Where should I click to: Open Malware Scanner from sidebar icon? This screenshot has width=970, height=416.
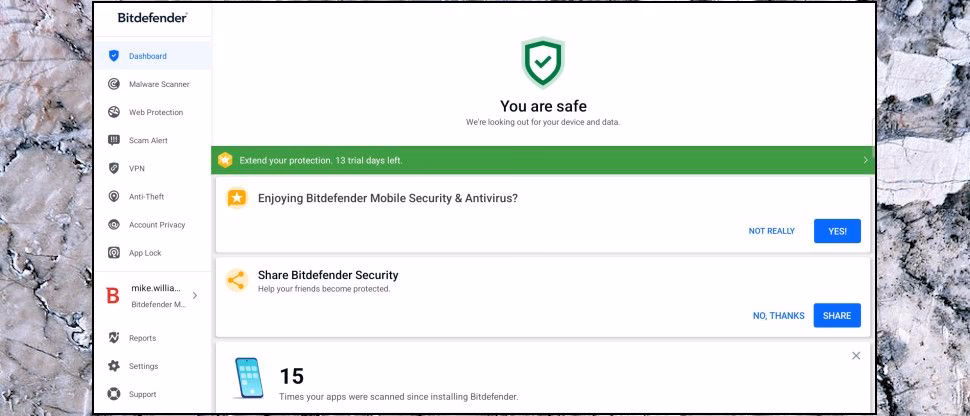[114, 84]
